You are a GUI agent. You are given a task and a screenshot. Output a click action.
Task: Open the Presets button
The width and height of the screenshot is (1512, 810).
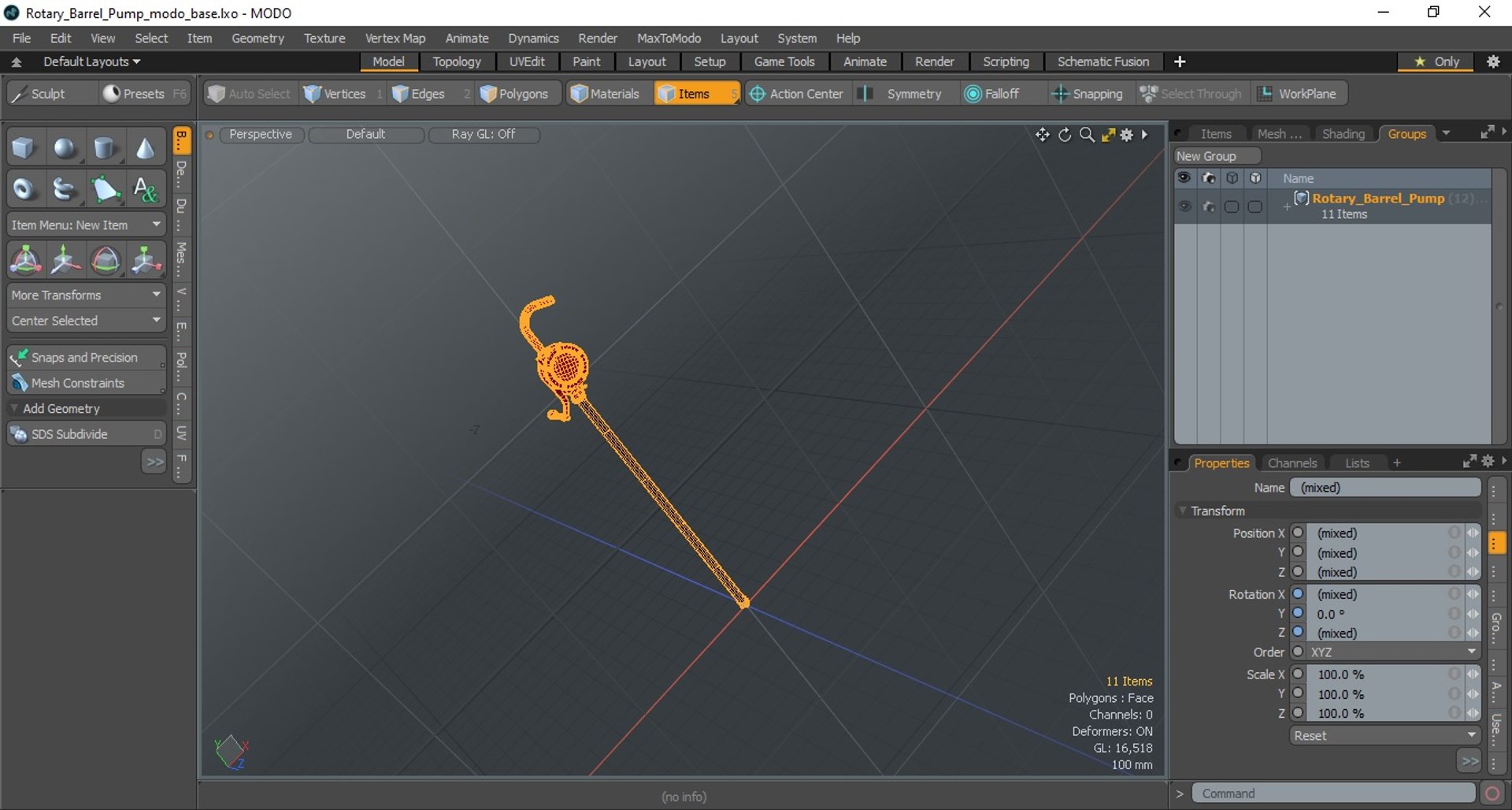pos(145,94)
